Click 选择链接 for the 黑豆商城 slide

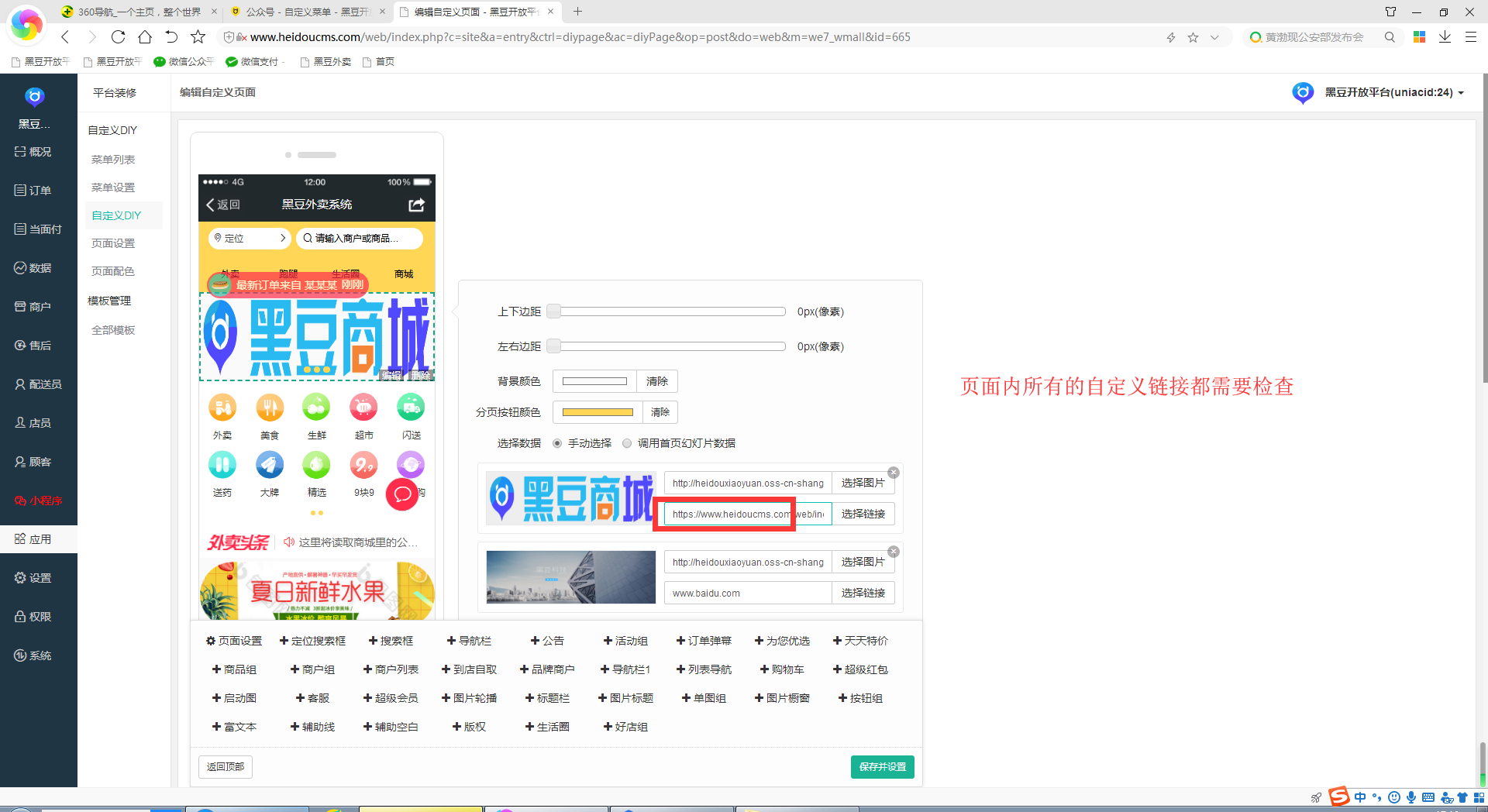(863, 514)
